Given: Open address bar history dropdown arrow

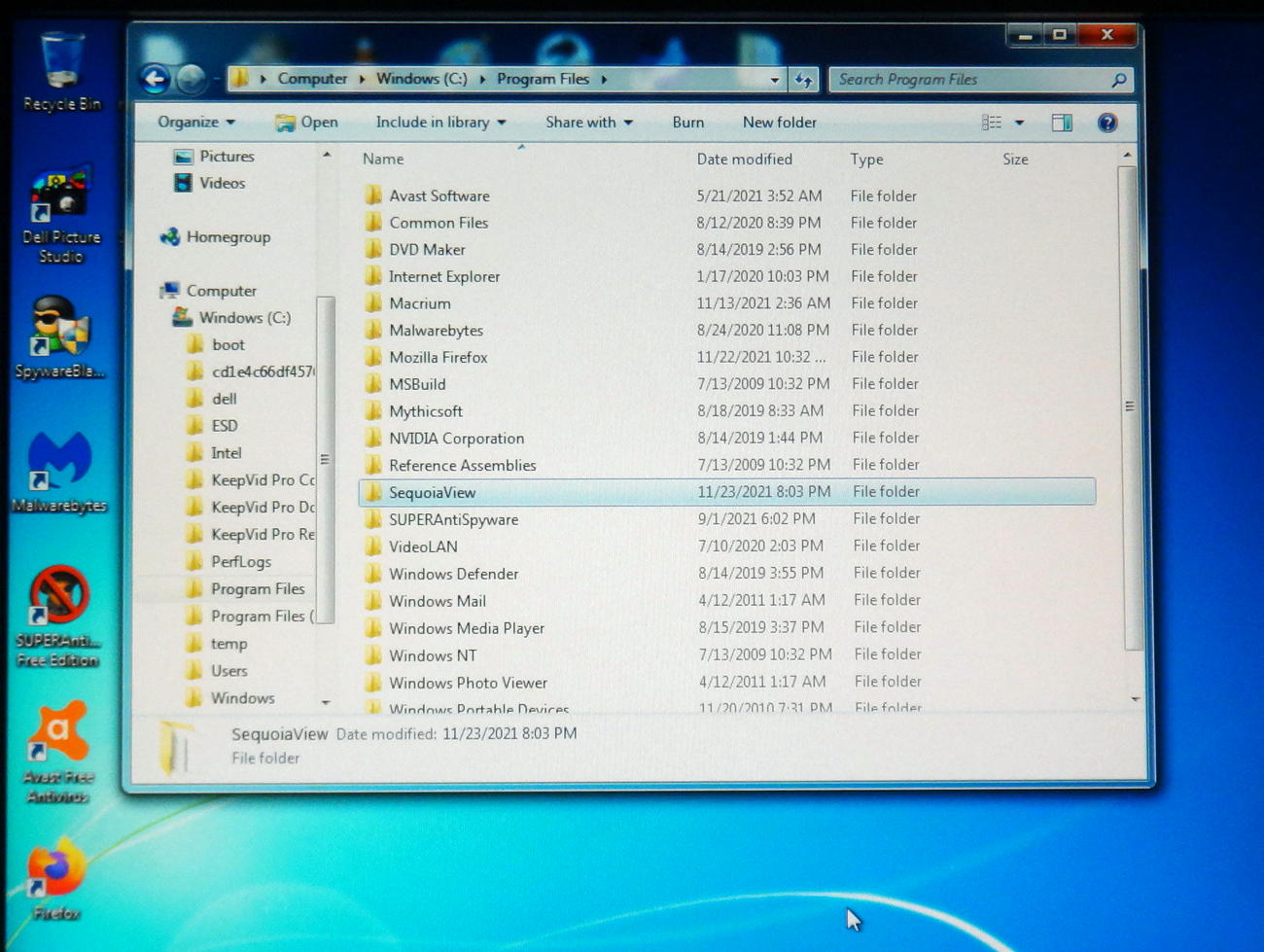Looking at the screenshot, I should pos(775,80).
